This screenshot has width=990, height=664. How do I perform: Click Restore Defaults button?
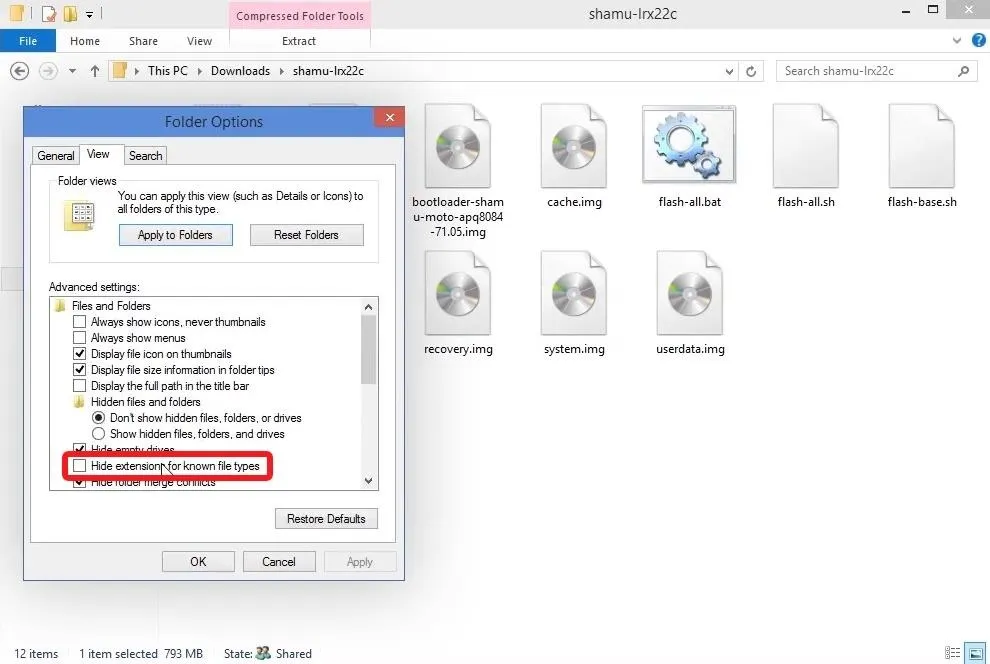click(x=326, y=519)
